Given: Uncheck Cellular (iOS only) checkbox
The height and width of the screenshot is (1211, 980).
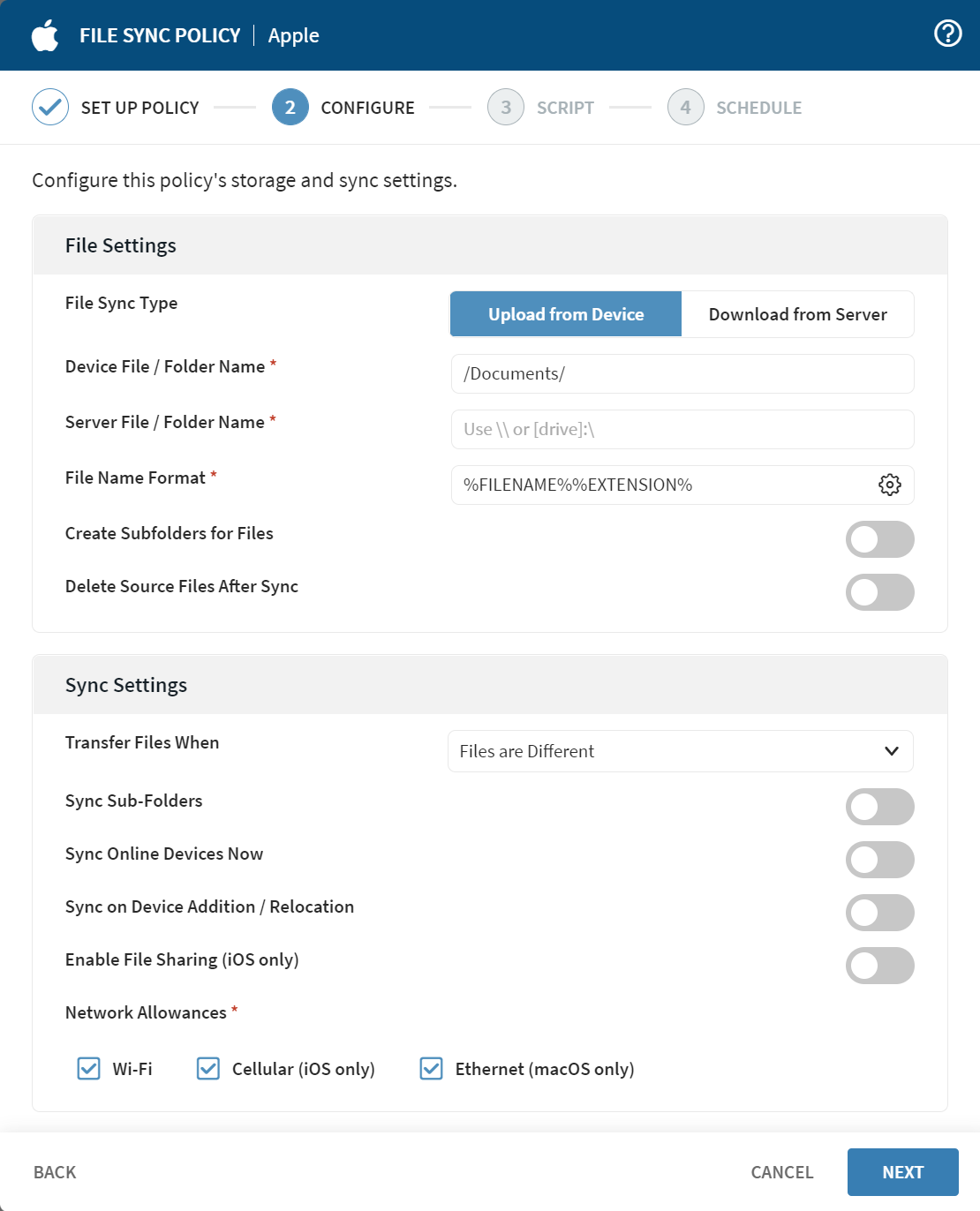Looking at the screenshot, I should [x=208, y=1069].
